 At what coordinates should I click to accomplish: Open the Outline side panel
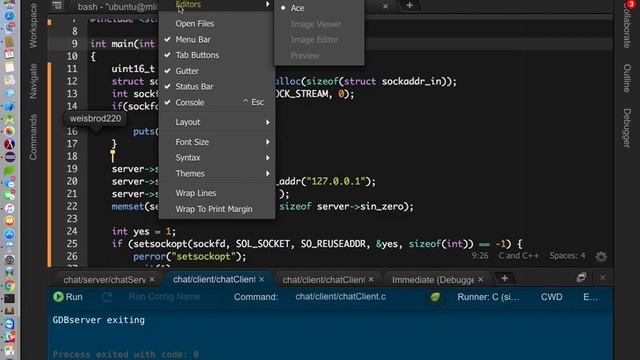[627, 78]
